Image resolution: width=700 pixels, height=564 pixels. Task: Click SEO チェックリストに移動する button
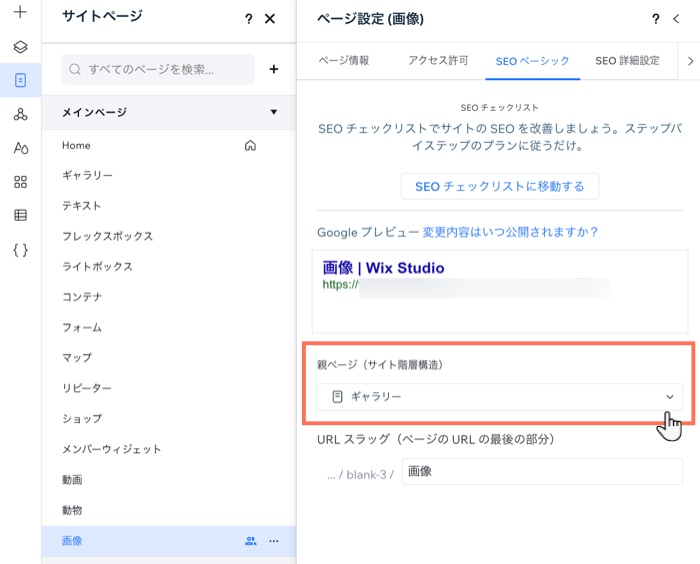500,186
